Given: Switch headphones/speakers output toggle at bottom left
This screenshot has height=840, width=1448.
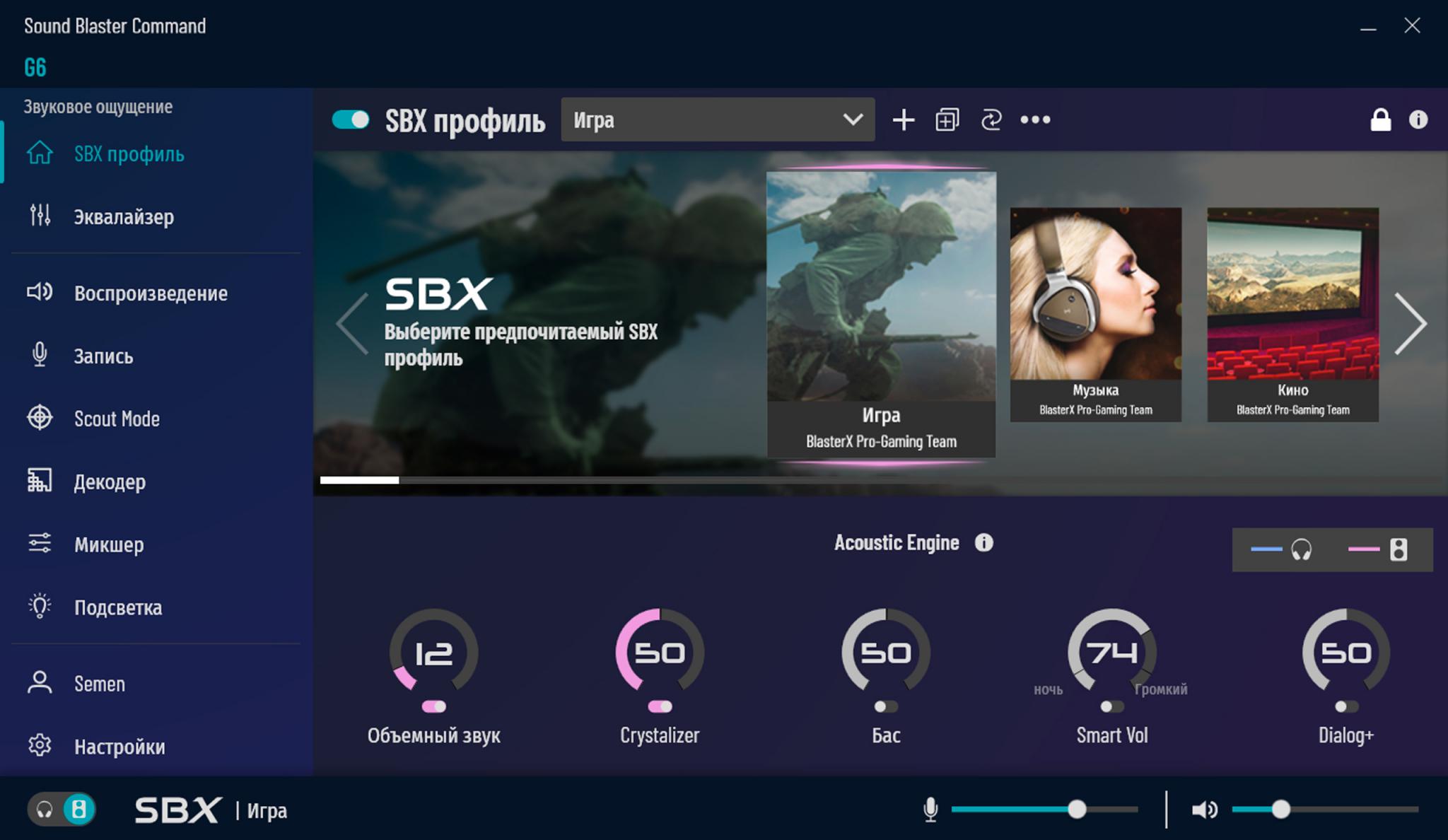Looking at the screenshot, I should [x=62, y=810].
